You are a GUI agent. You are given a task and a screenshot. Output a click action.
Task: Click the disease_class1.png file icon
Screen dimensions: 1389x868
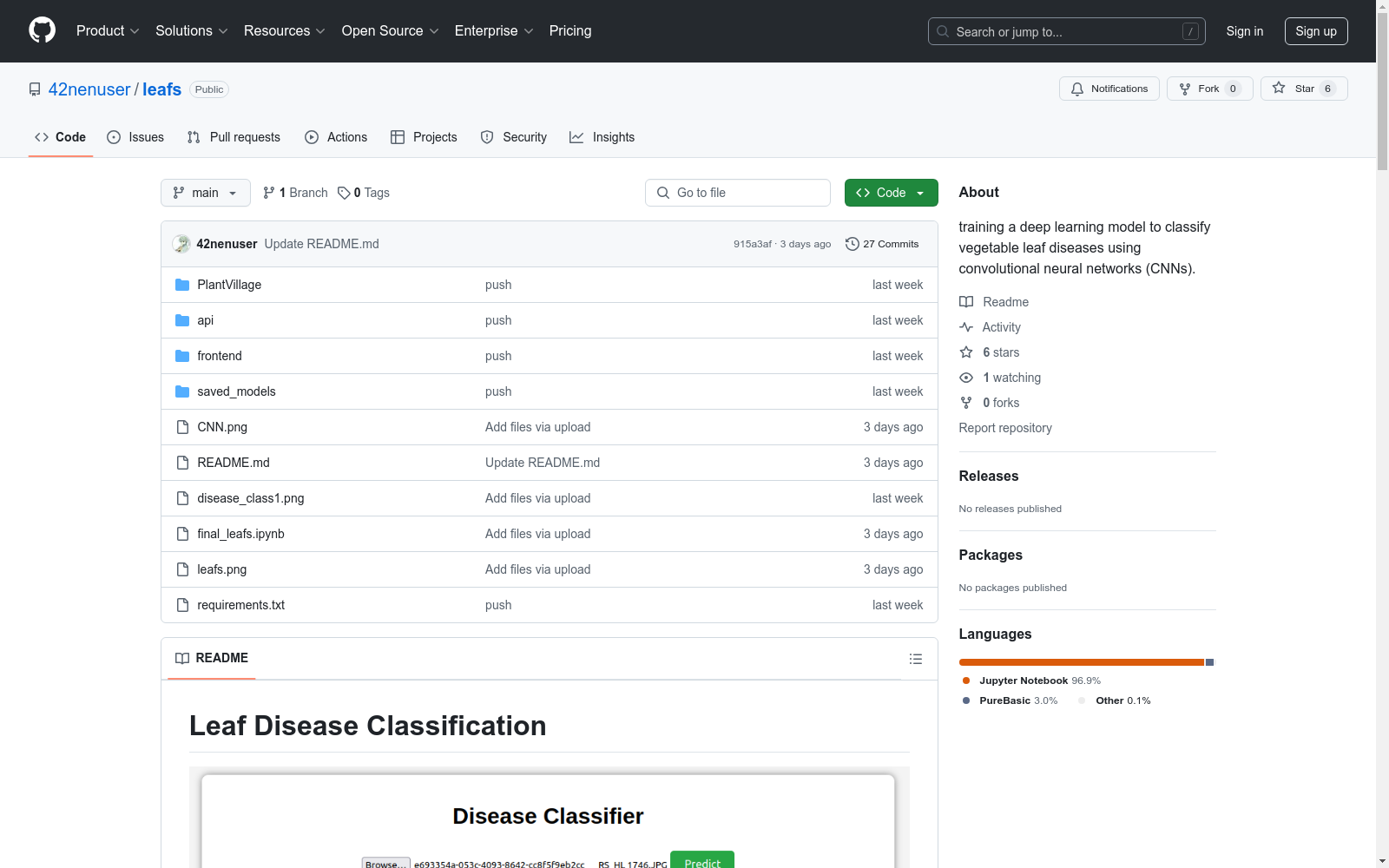182,498
